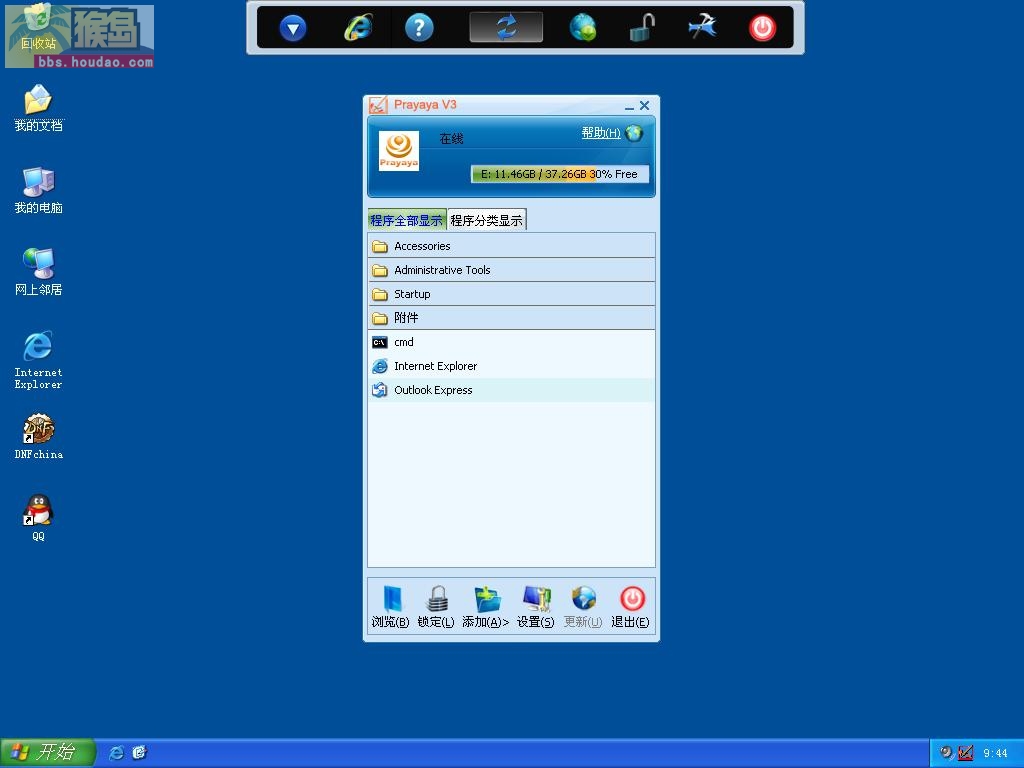Click the 锁定(L) lock icon
The image size is (1024, 768).
tap(436, 607)
